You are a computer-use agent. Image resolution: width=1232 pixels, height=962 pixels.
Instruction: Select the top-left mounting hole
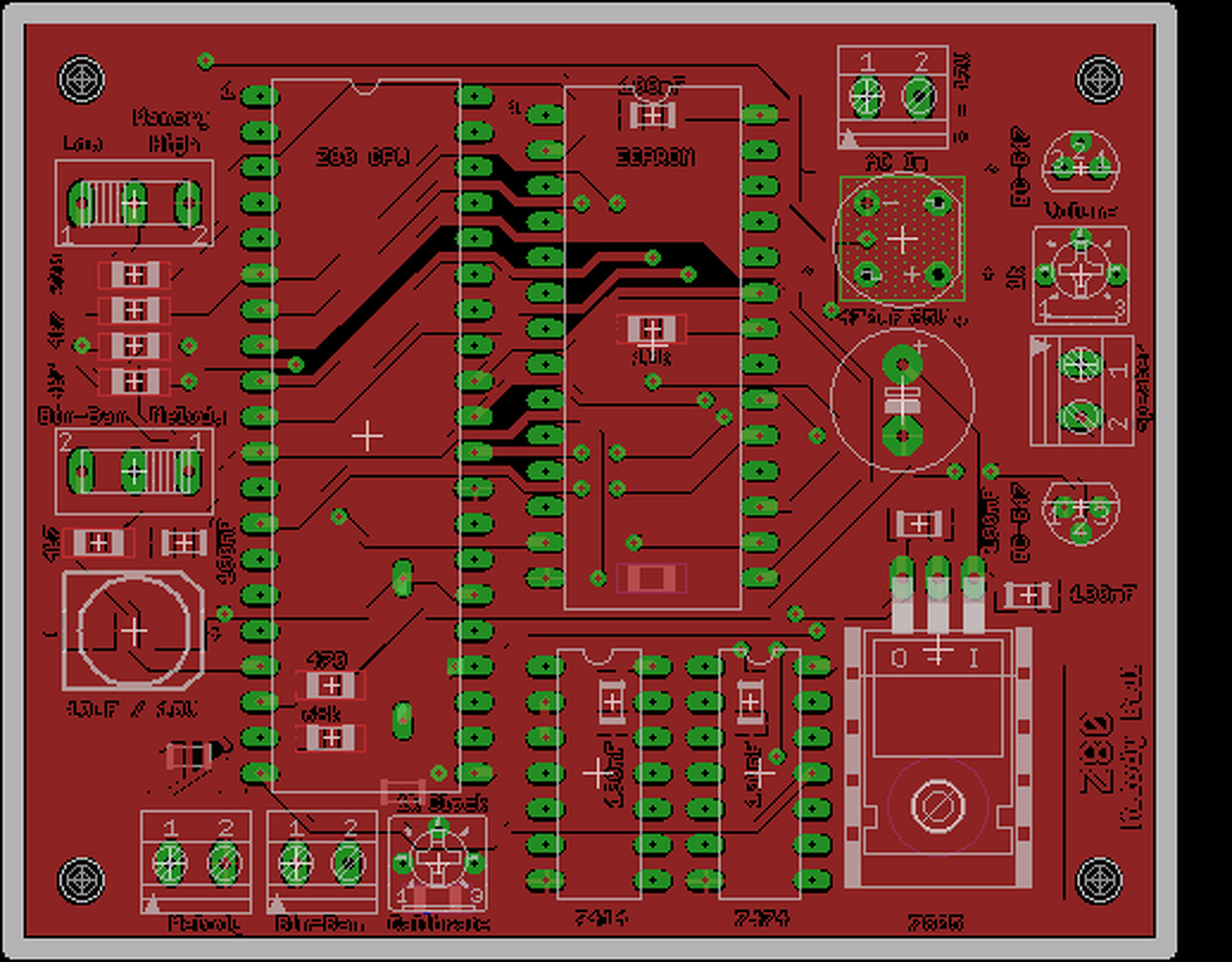81,78
